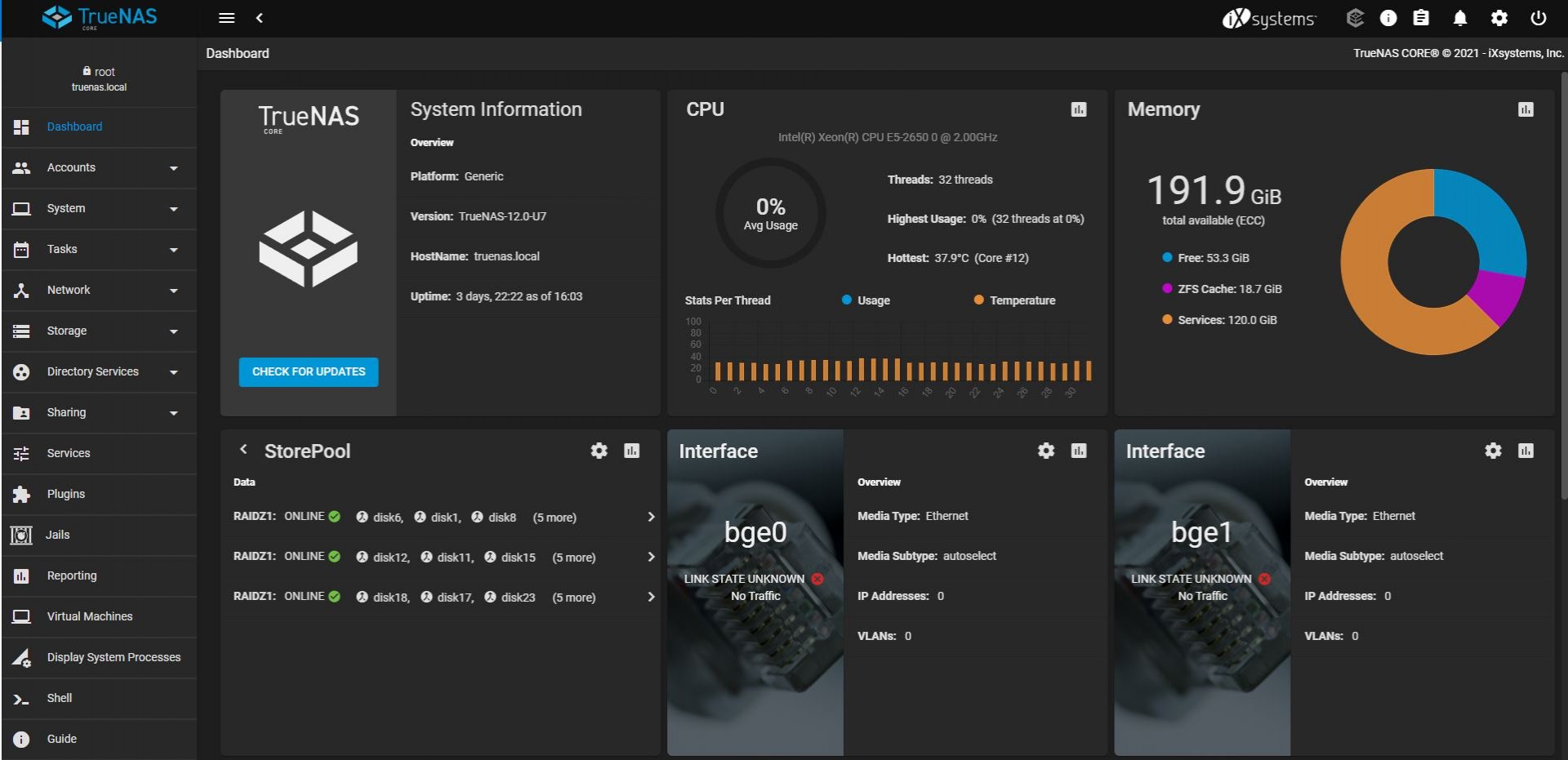
Task: Open Virtual Machines in the sidebar
Action: pyautogui.click(x=99, y=616)
